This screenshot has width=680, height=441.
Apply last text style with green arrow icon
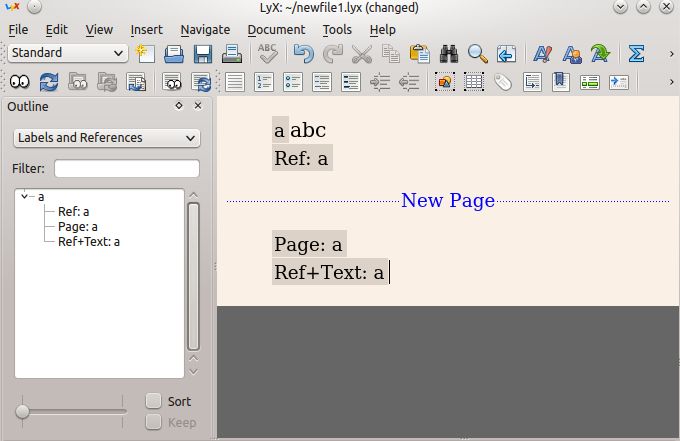(x=600, y=54)
